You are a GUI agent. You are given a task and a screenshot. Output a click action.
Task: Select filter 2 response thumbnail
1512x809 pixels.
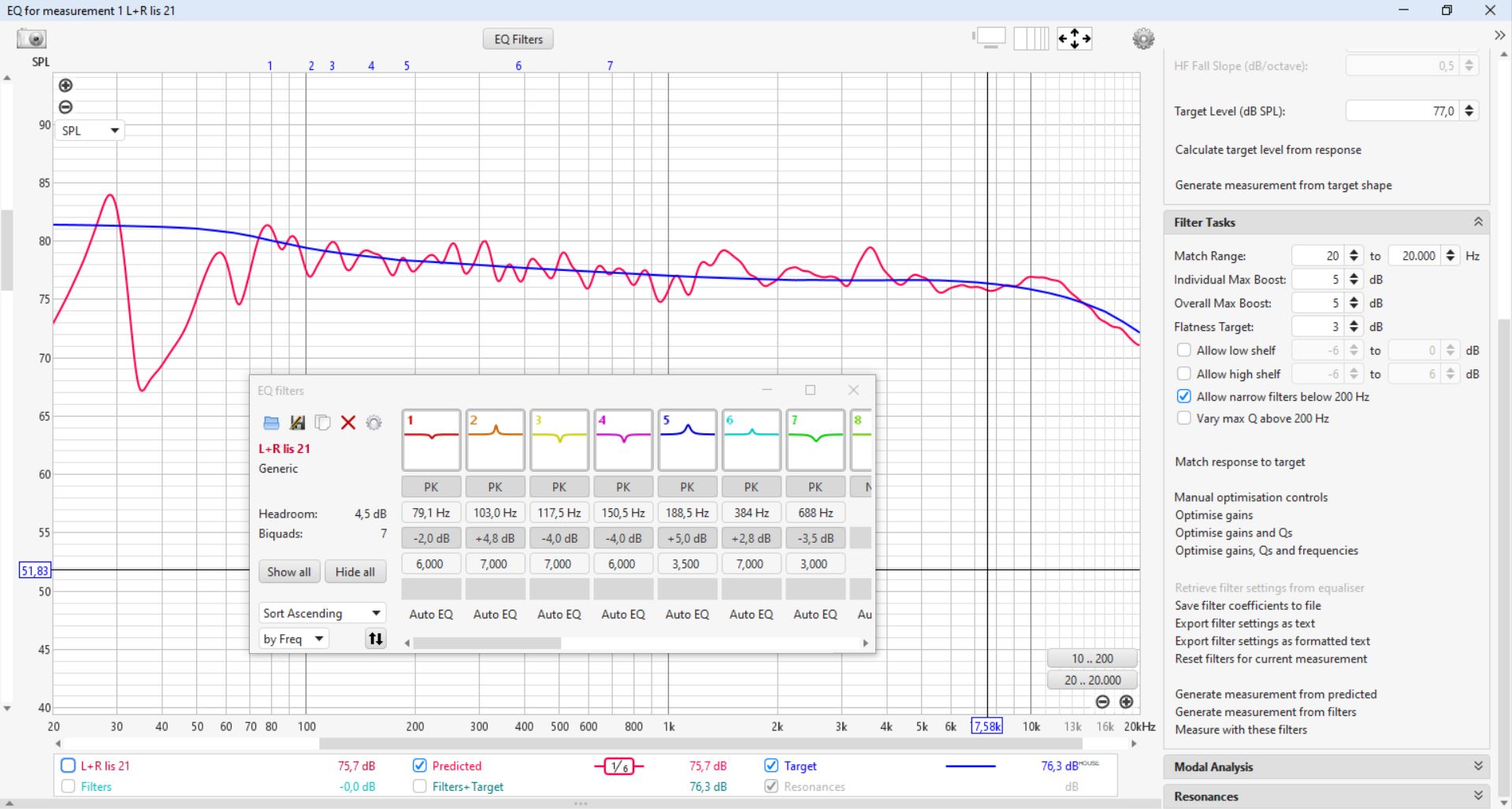pyautogui.click(x=495, y=440)
